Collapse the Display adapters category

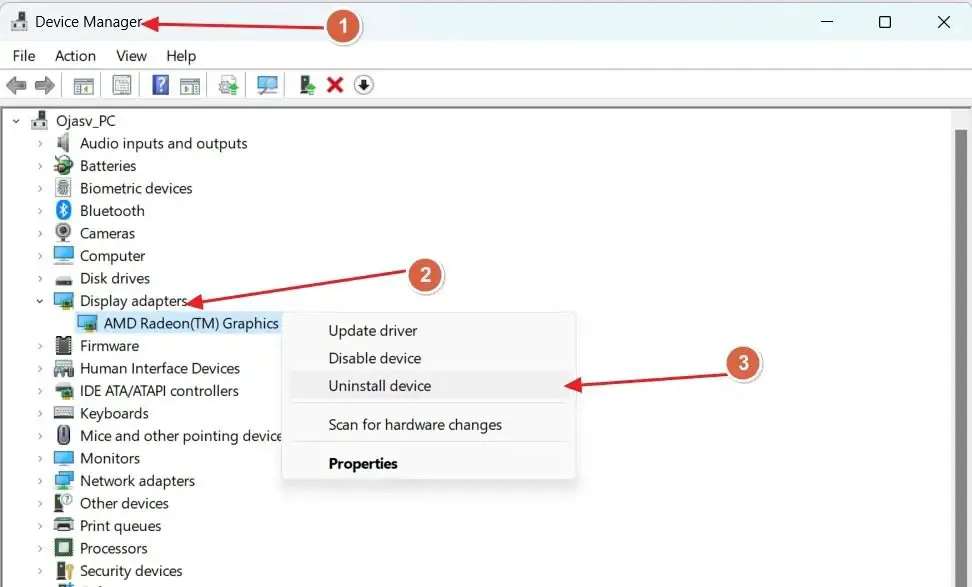40,301
